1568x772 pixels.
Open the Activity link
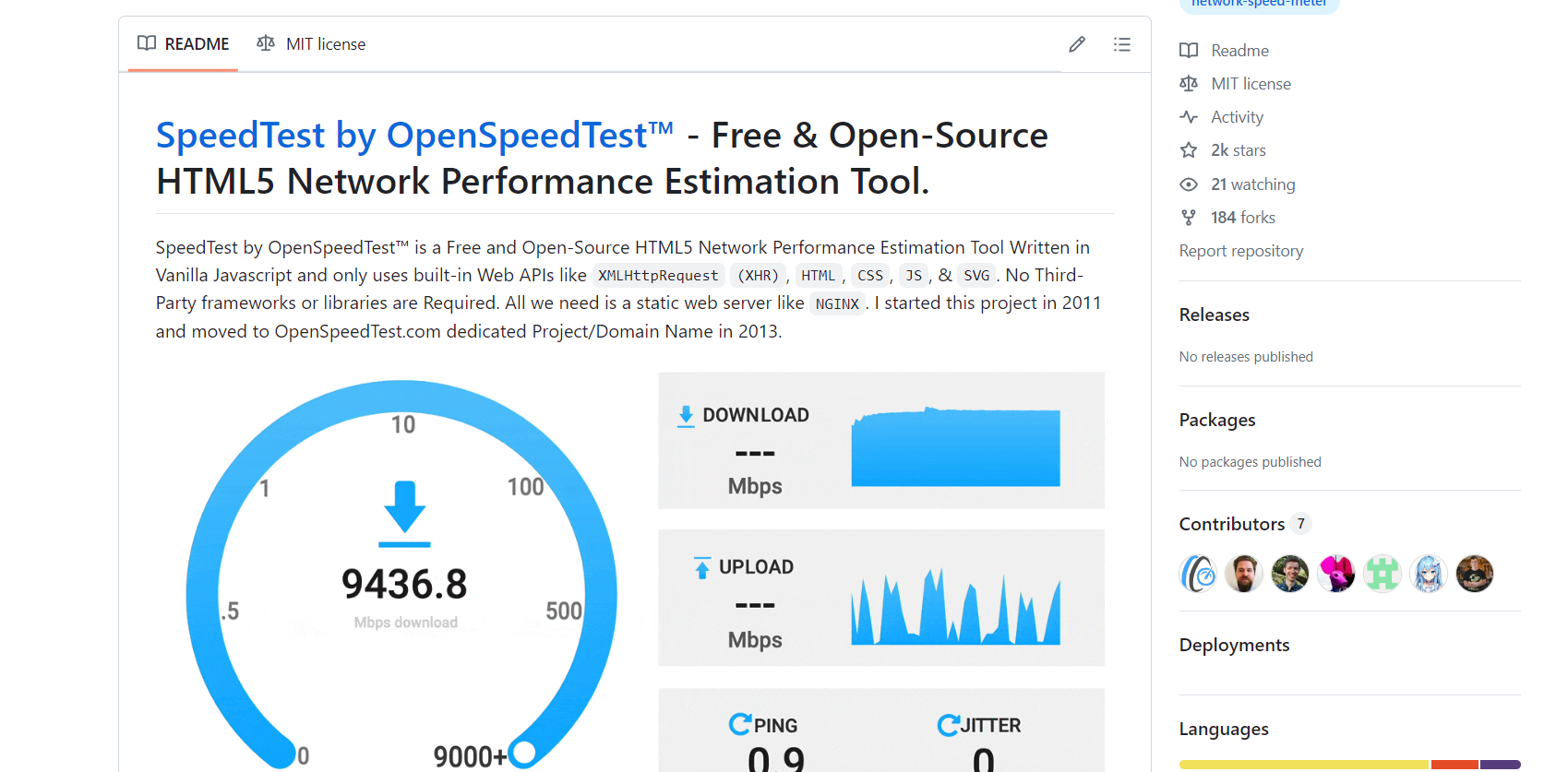click(x=1237, y=117)
